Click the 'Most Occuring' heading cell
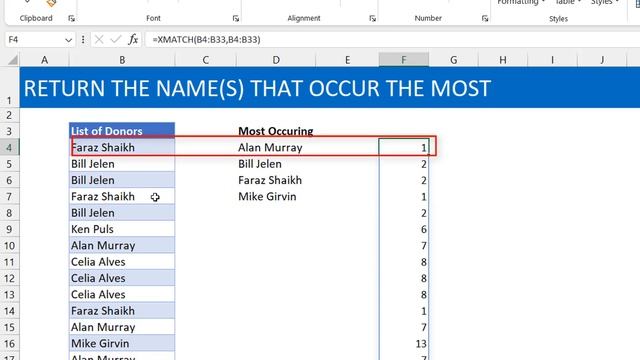 pyautogui.click(x=276, y=131)
